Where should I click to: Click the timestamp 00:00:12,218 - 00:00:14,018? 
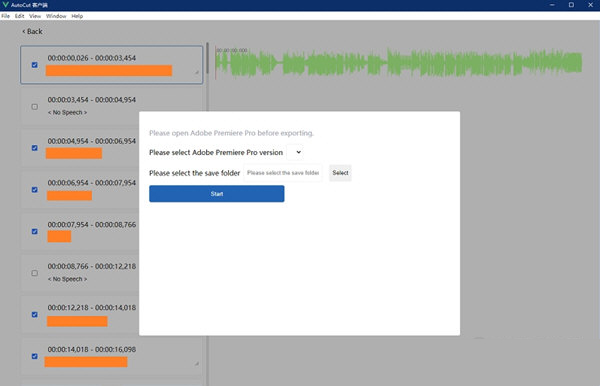[x=92, y=308]
